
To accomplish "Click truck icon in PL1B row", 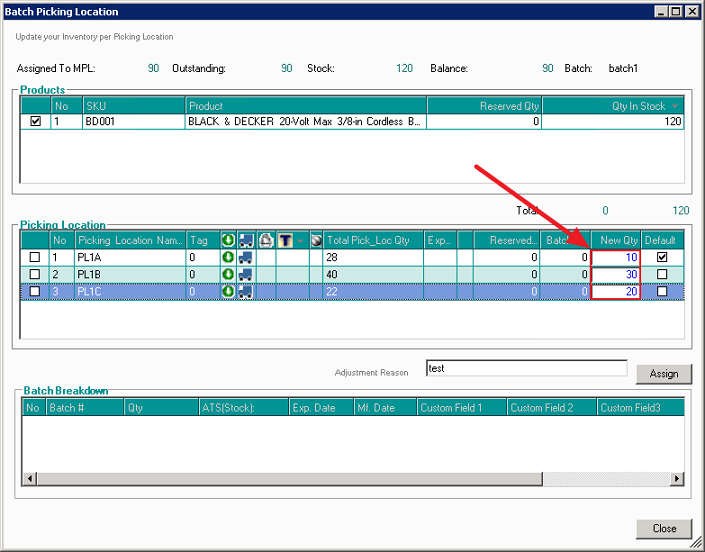I will pos(246,274).
